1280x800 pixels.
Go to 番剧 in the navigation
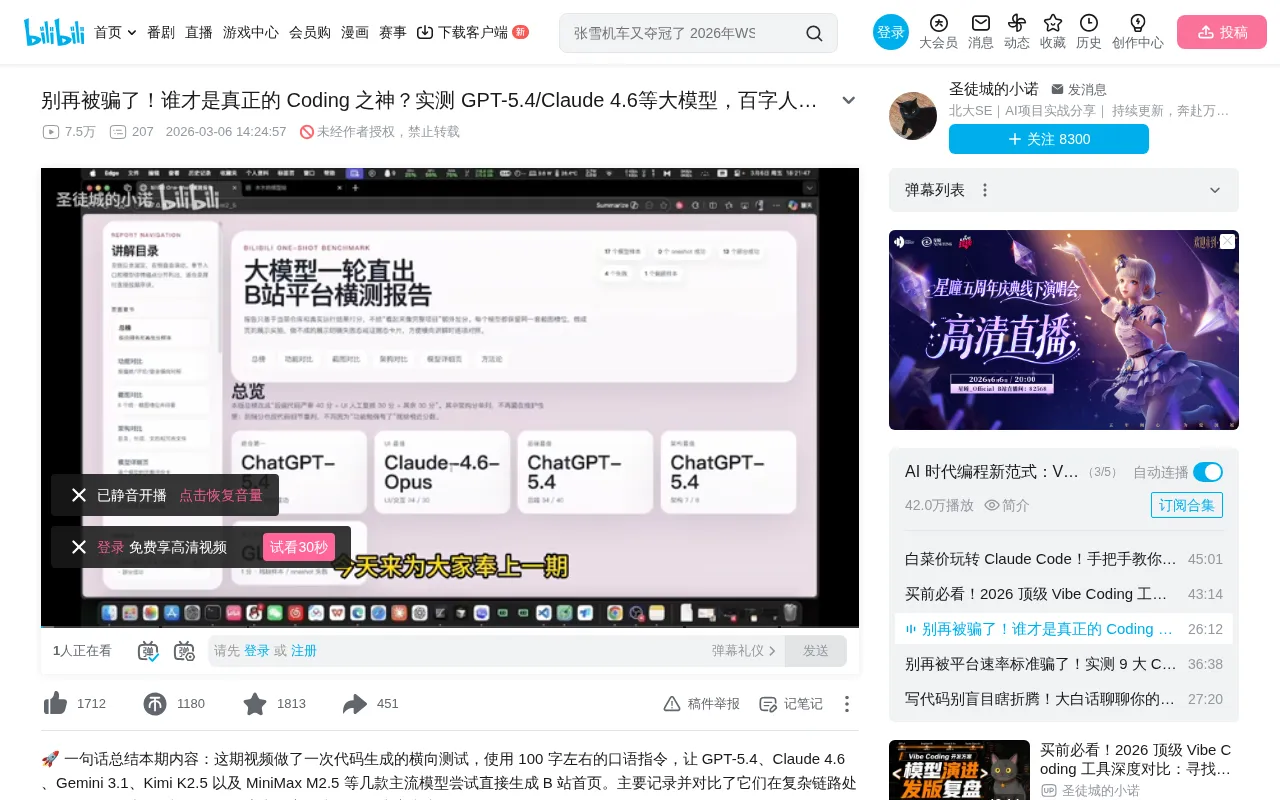161,32
